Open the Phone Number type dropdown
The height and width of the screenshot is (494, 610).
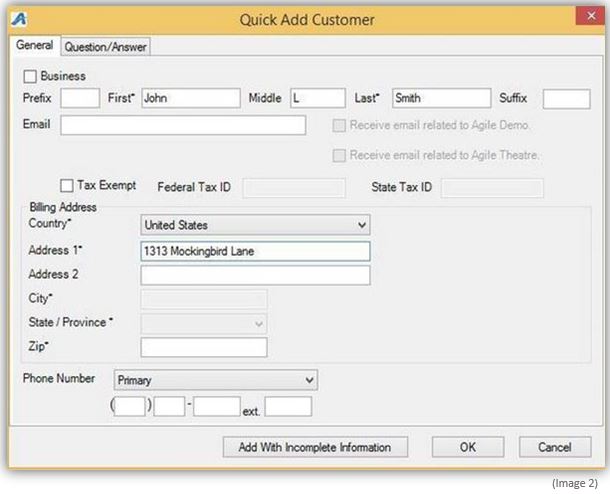click(216, 380)
